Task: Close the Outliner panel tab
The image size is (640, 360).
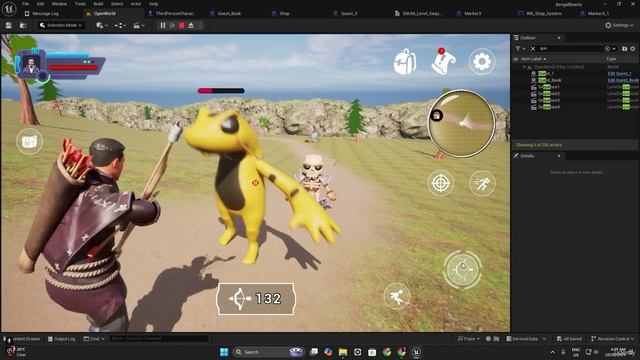Action: (x=559, y=38)
